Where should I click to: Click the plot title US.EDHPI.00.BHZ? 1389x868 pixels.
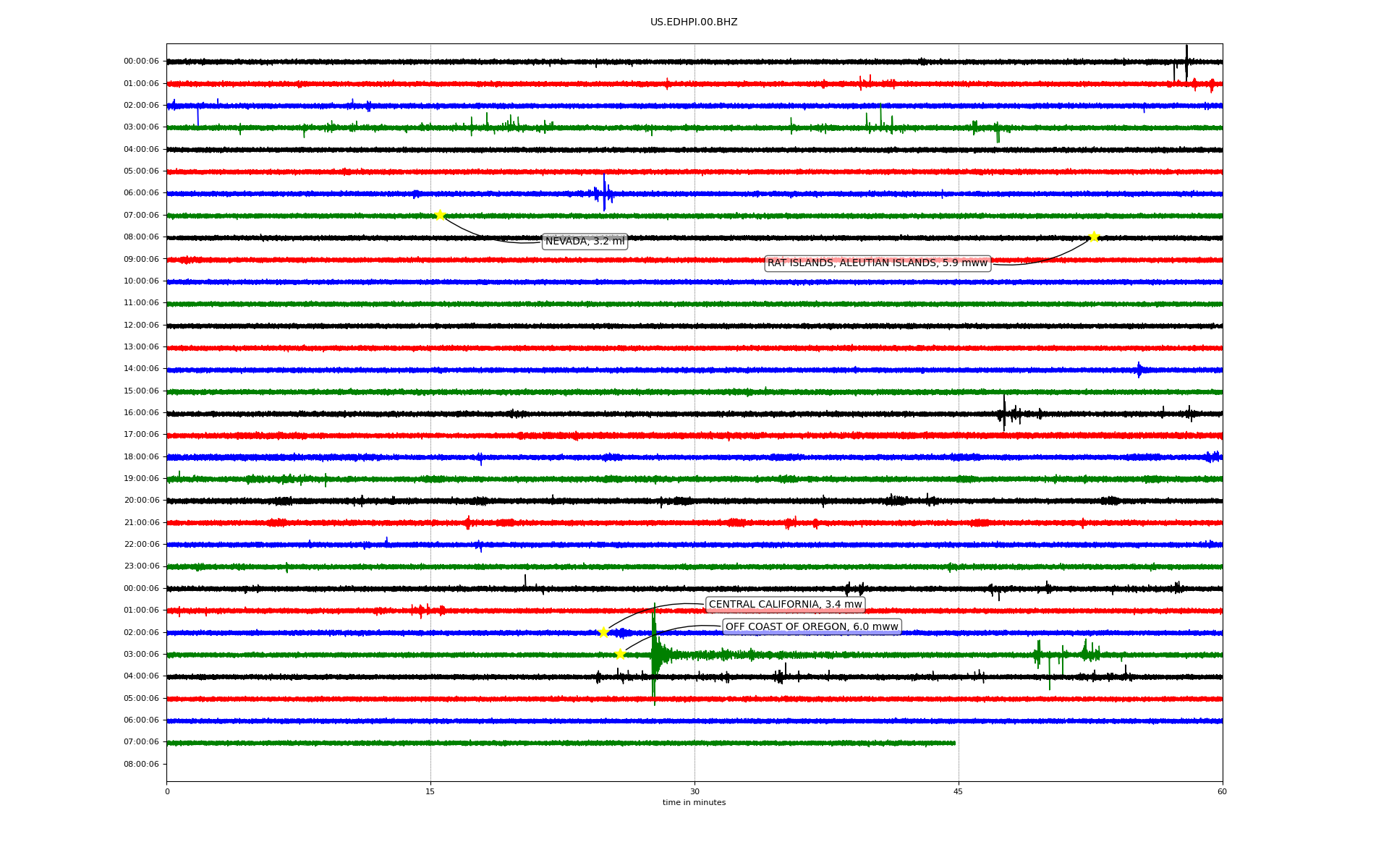(x=694, y=22)
